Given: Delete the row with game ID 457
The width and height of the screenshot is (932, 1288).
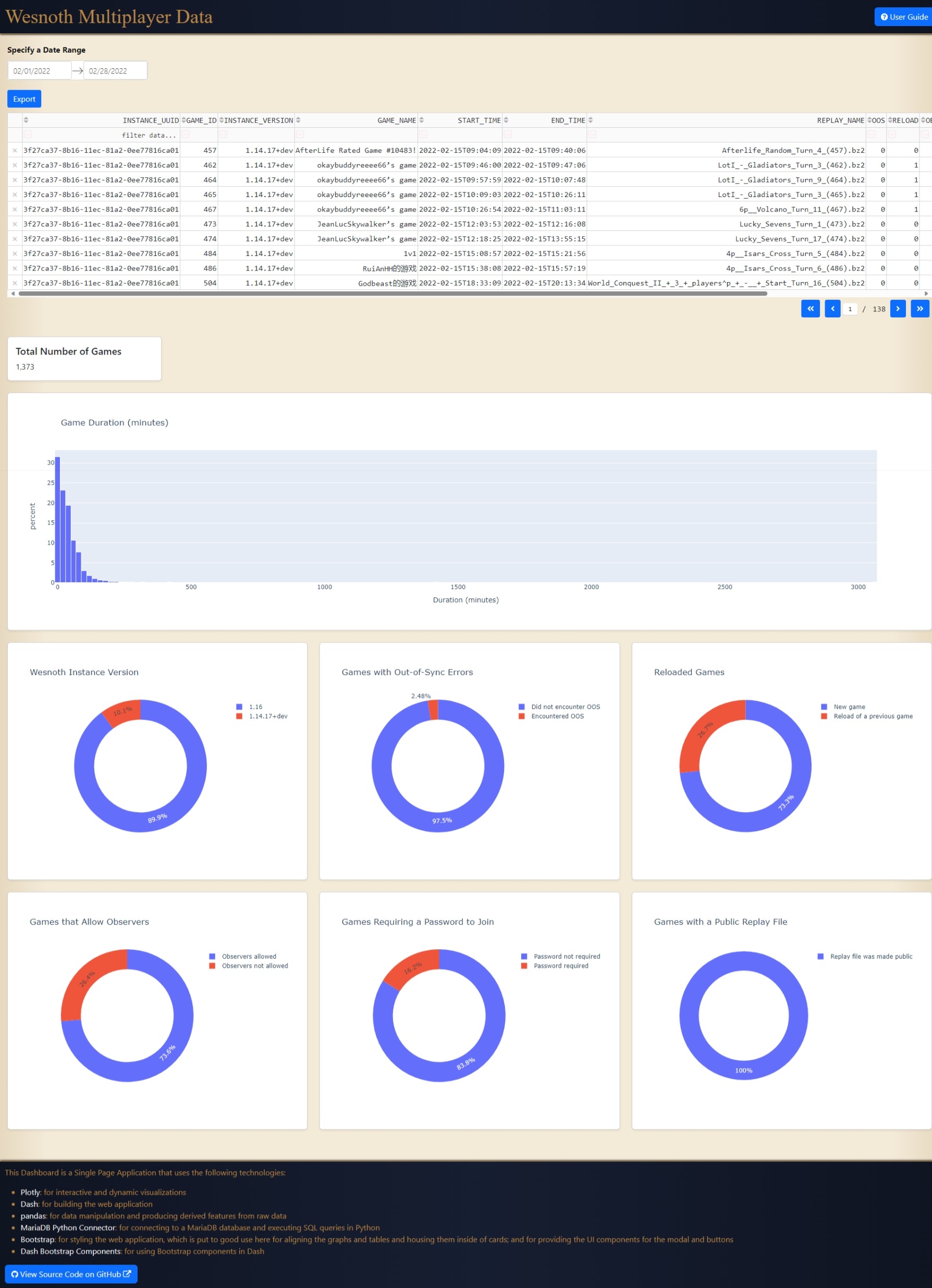Looking at the screenshot, I should click(x=15, y=151).
